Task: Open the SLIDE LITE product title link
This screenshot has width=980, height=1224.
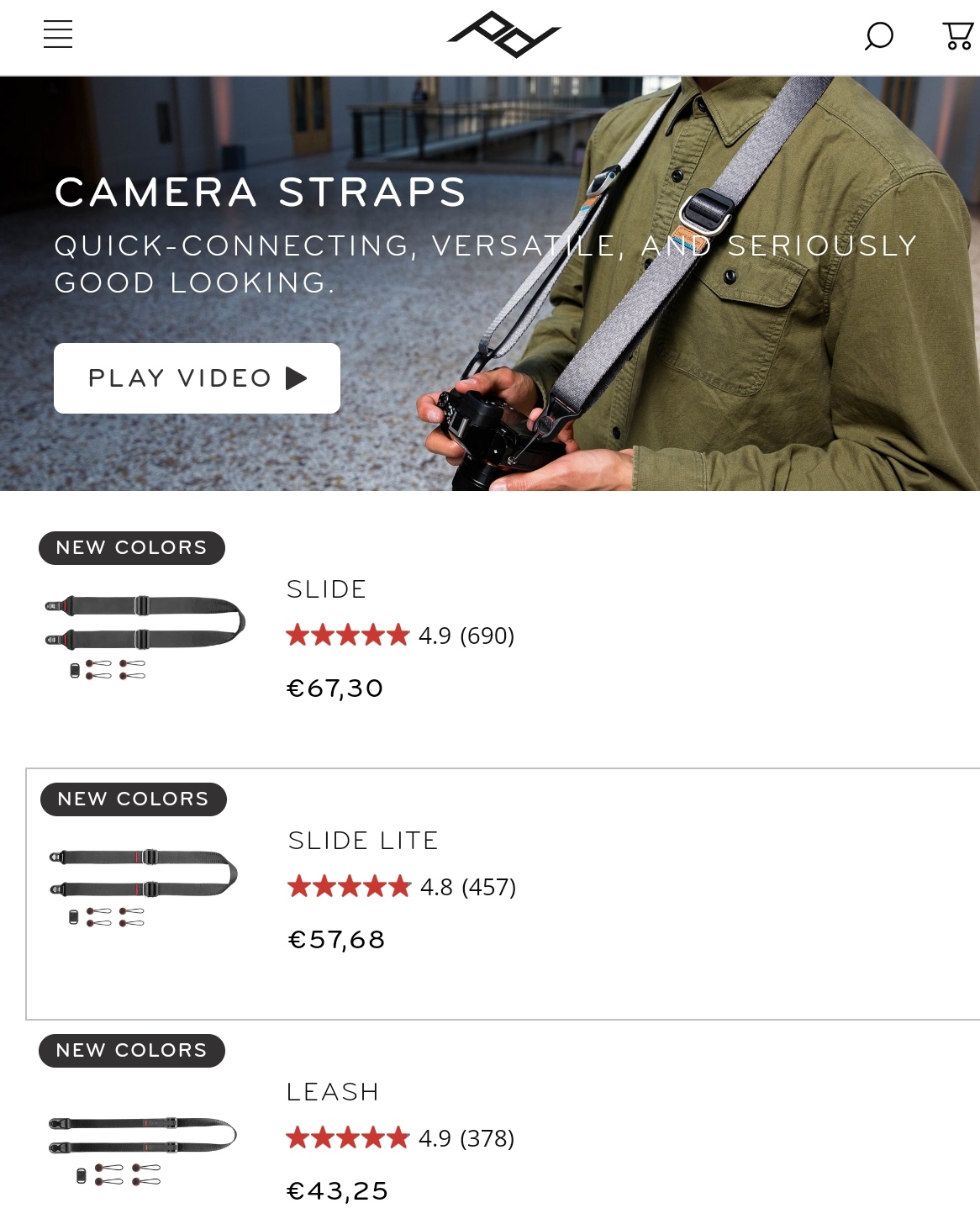Action: coord(363,841)
